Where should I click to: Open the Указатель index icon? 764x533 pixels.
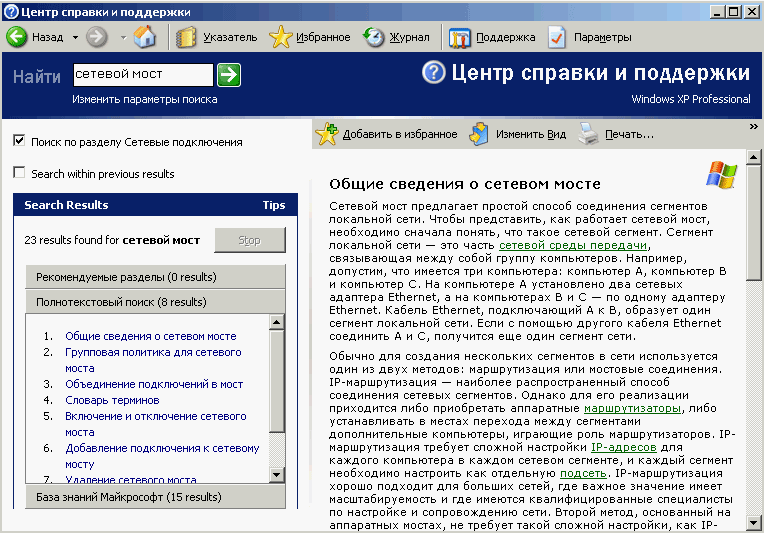click(187, 37)
